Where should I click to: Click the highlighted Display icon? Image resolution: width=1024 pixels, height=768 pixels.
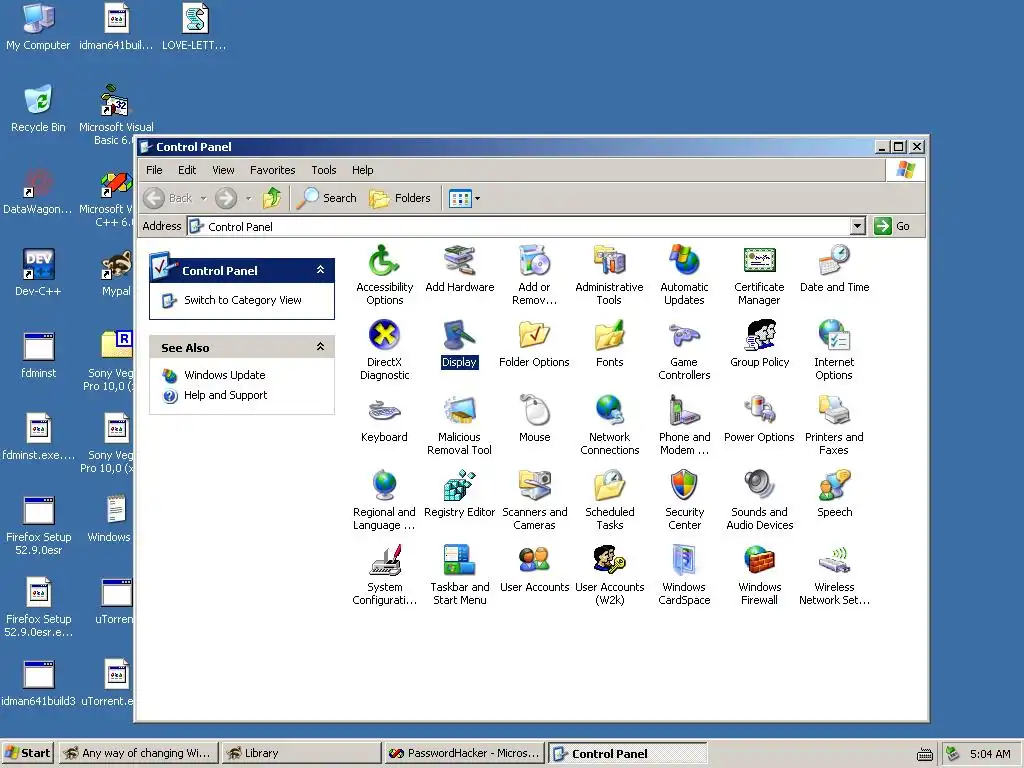[459, 335]
